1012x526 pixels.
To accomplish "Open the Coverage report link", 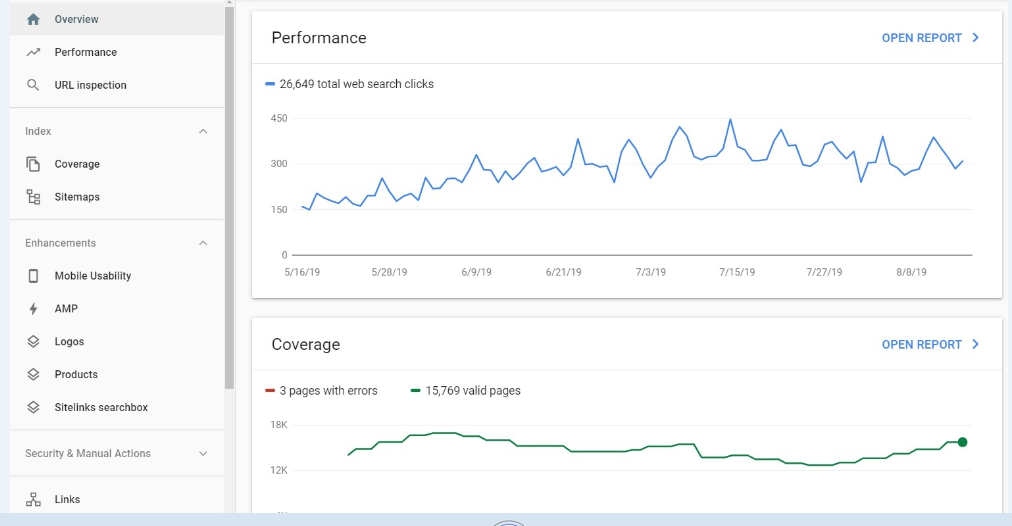I will [x=922, y=345].
